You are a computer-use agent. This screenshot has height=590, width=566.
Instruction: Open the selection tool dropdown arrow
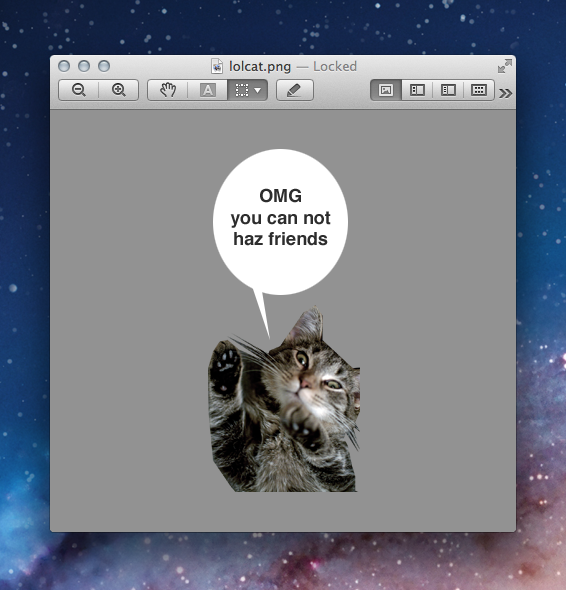pos(258,90)
